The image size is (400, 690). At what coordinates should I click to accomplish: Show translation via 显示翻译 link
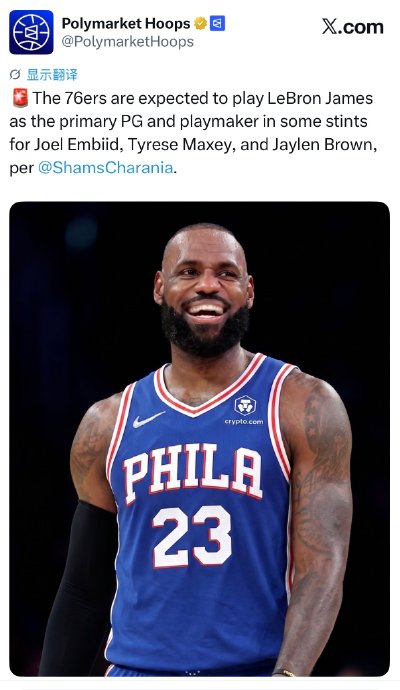pos(52,75)
